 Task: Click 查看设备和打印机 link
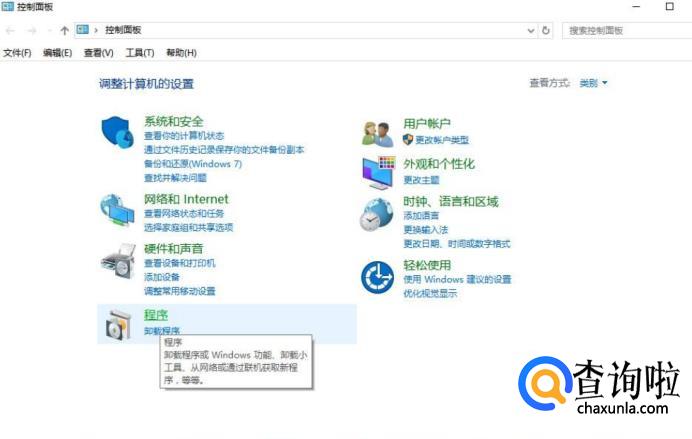(180, 263)
